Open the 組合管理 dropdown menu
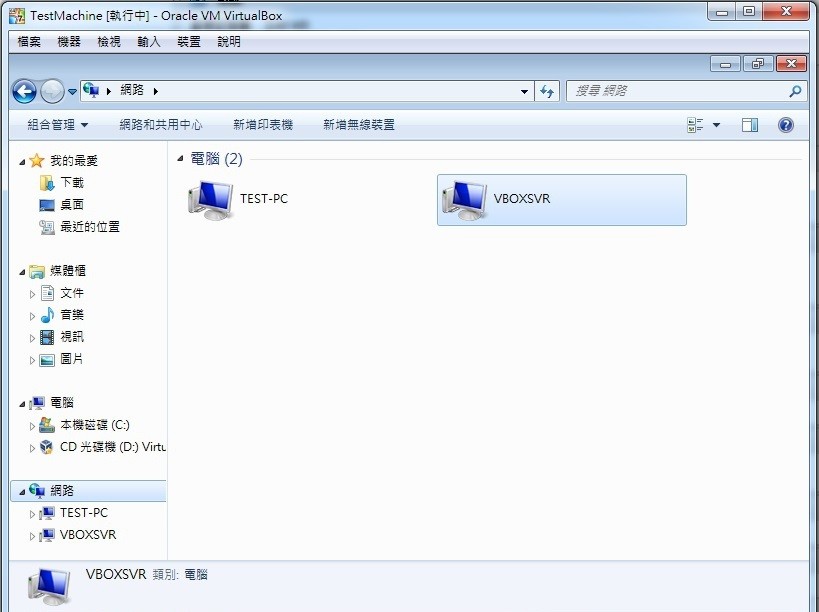The height and width of the screenshot is (612, 819). pos(57,125)
